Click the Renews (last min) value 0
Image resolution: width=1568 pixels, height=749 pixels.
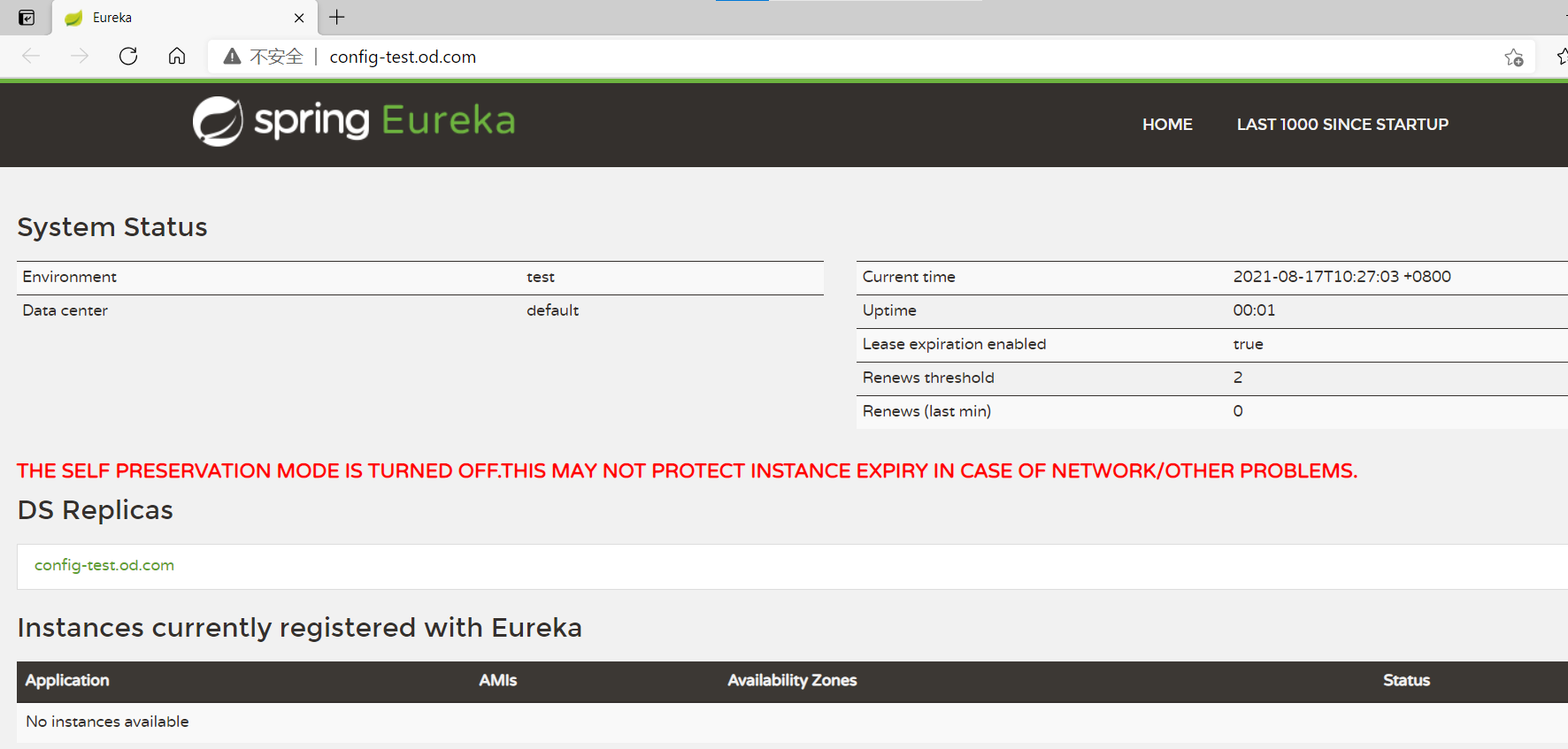tap(1238, 411)
